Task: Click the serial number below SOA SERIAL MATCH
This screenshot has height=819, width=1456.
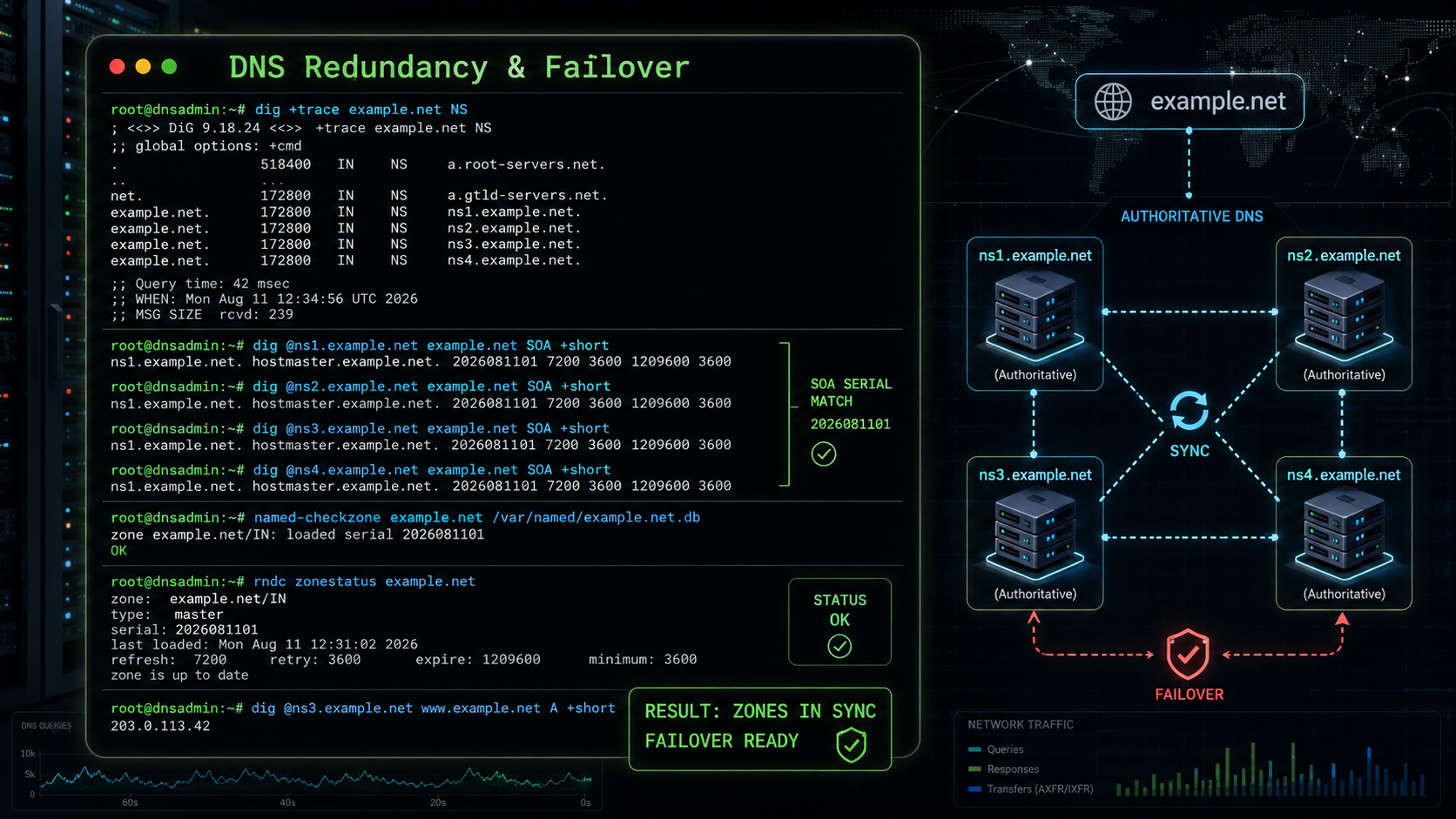Action: pos(851,425)
